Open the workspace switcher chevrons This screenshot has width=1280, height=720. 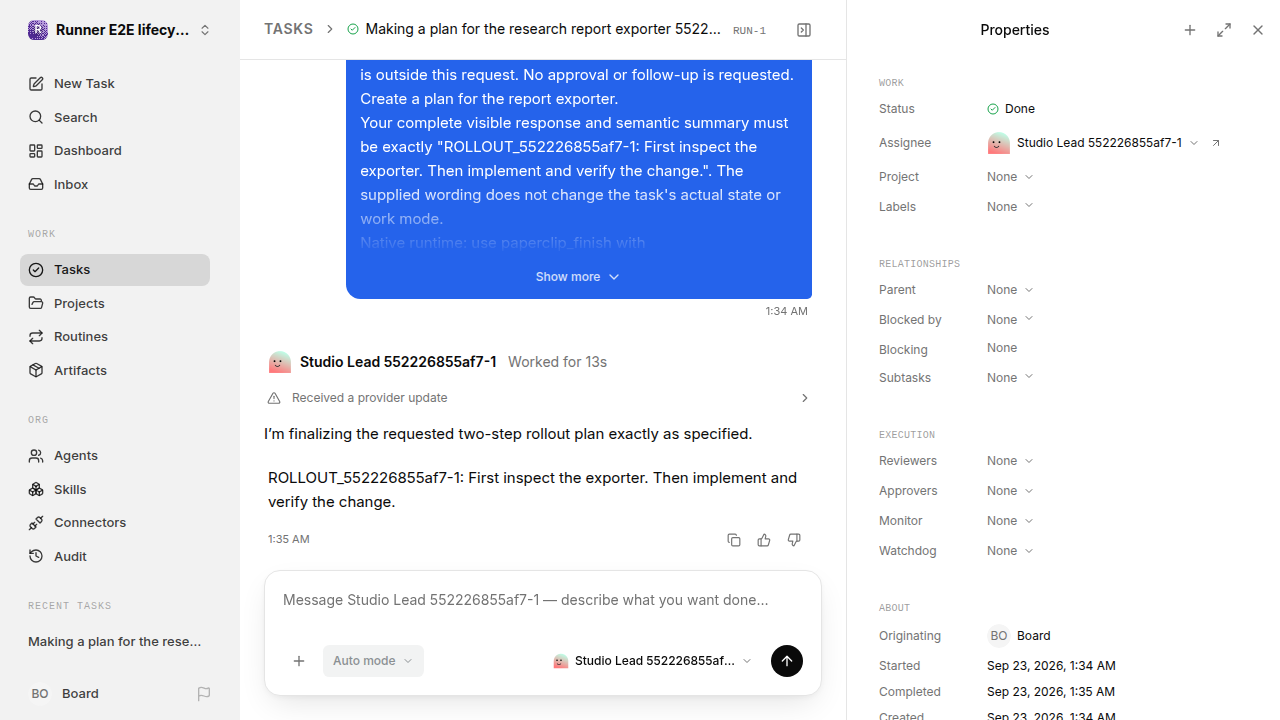[x=205, y=30]
